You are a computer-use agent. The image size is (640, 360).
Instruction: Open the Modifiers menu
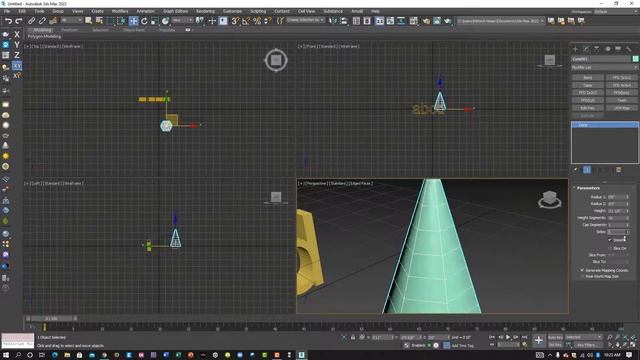pyautogui.click(x=120, y=11)
